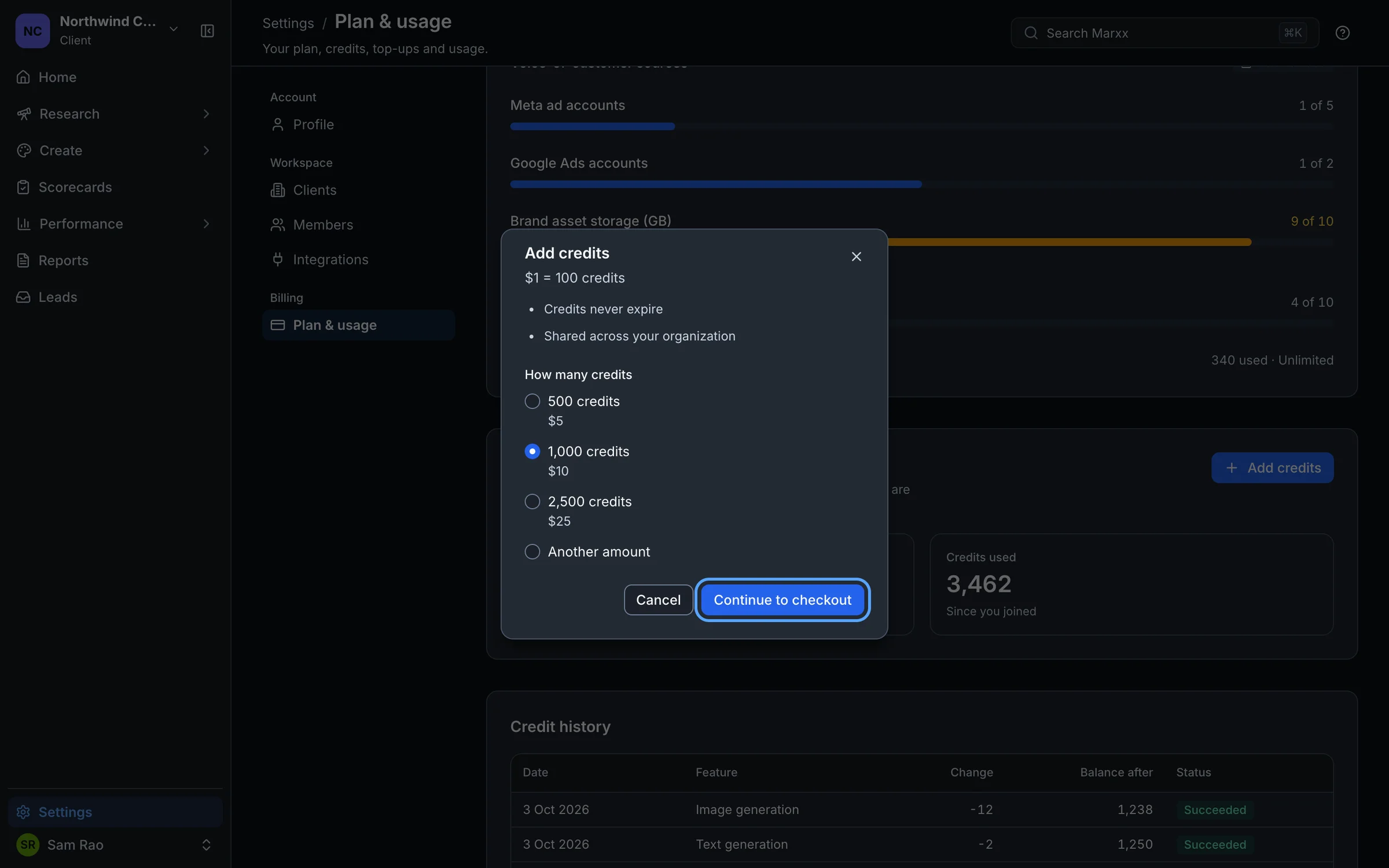The height and width of the screenshot is (868, 1389).
Task: Click the Reports document icon
Action: point(23,260)
